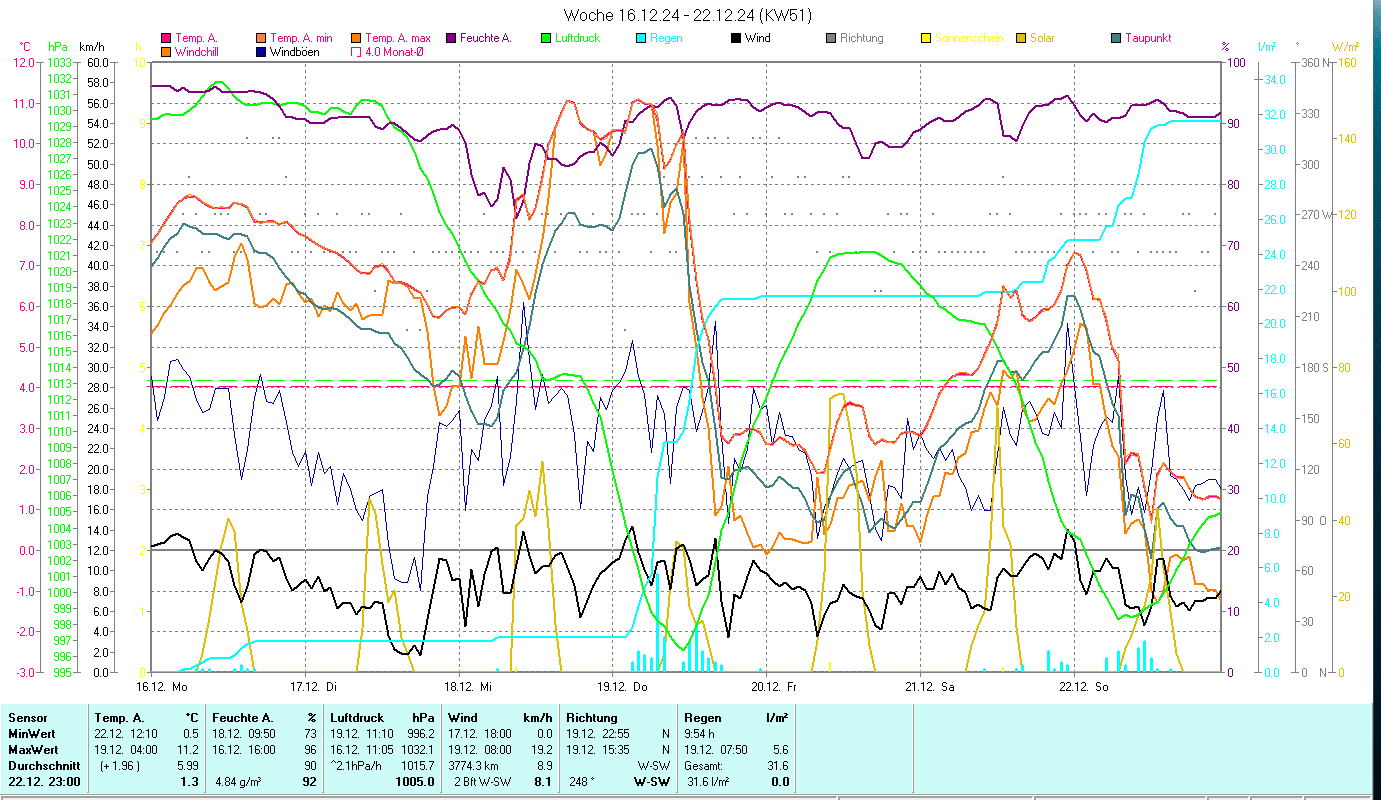Click the minimum humidity value "73"
1381x800 pixels.
310,734
